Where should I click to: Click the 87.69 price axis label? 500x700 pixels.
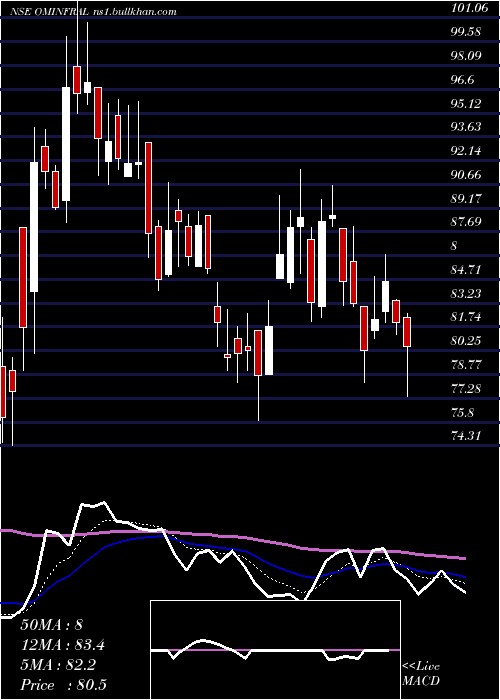point(466,222)
